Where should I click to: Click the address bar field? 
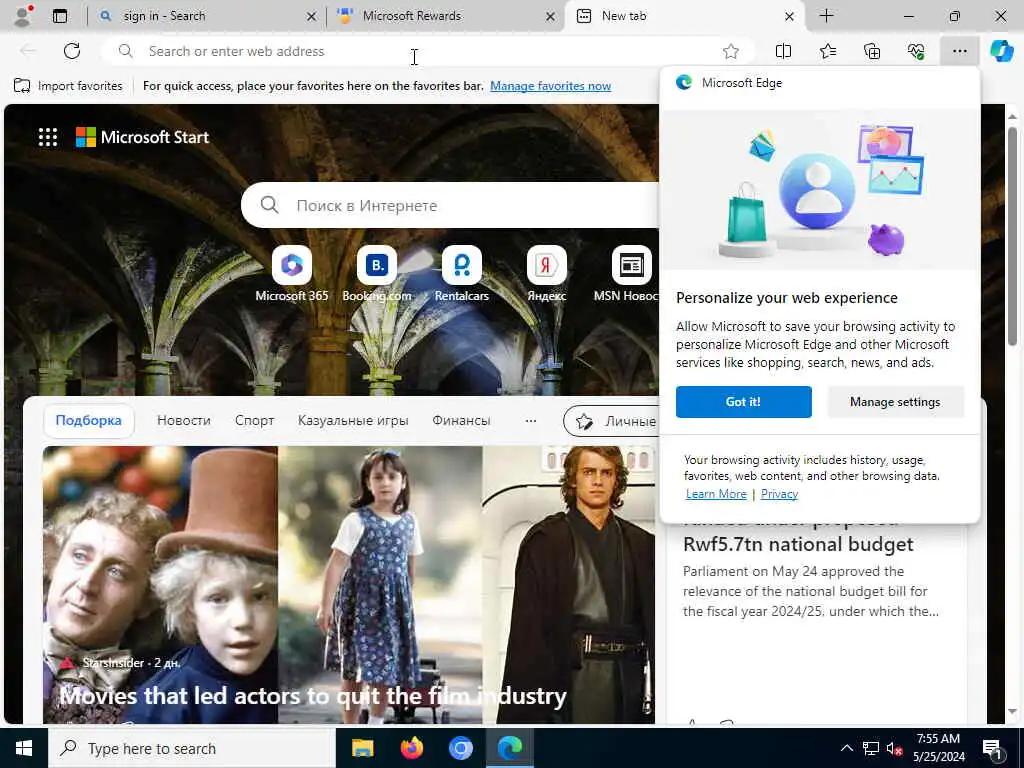tap(428, 51)
